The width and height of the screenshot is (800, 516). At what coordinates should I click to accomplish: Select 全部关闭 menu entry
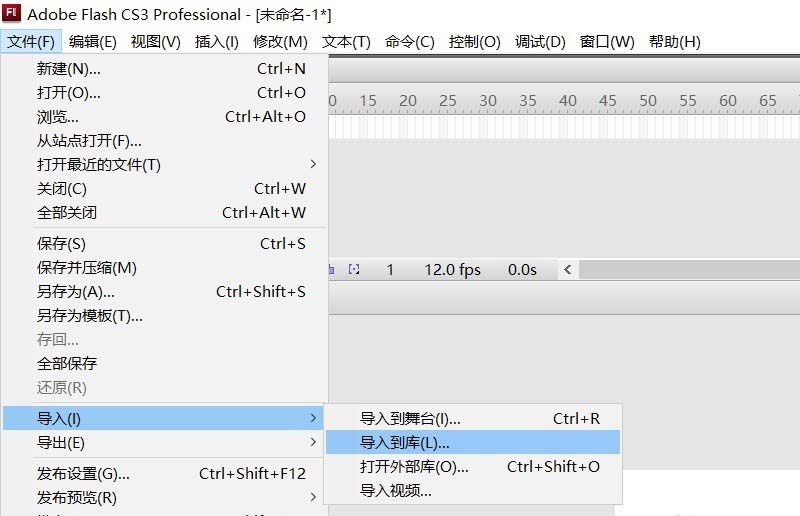(164, 212)
